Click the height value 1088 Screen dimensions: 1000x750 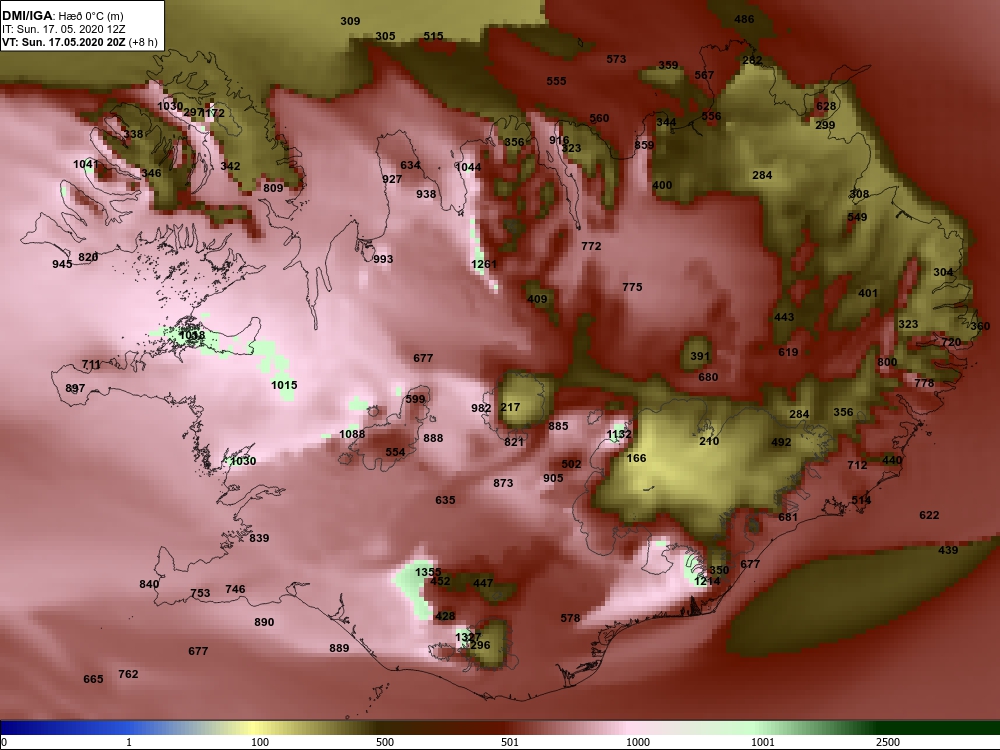(352, 434)
